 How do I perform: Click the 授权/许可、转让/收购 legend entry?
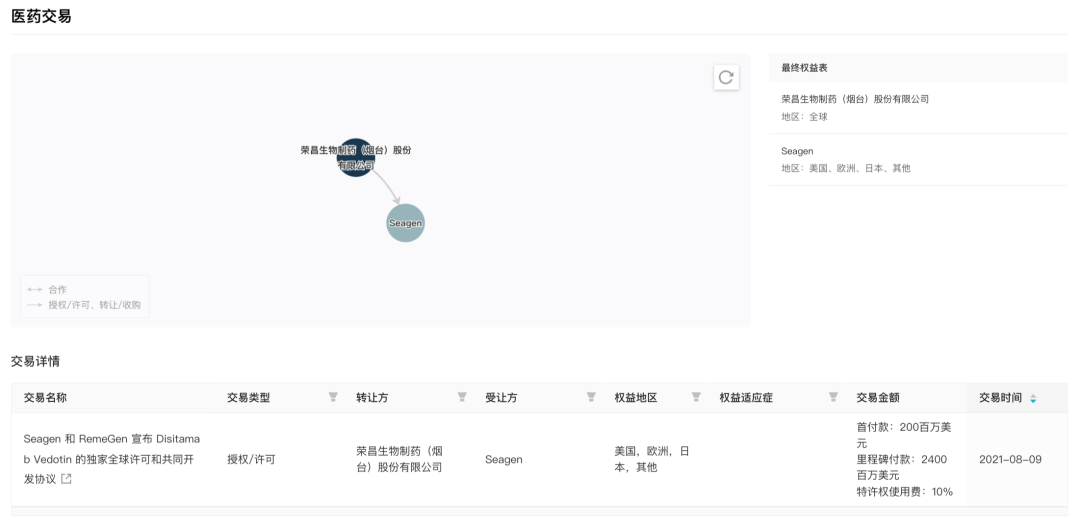(x=83, y=304)
